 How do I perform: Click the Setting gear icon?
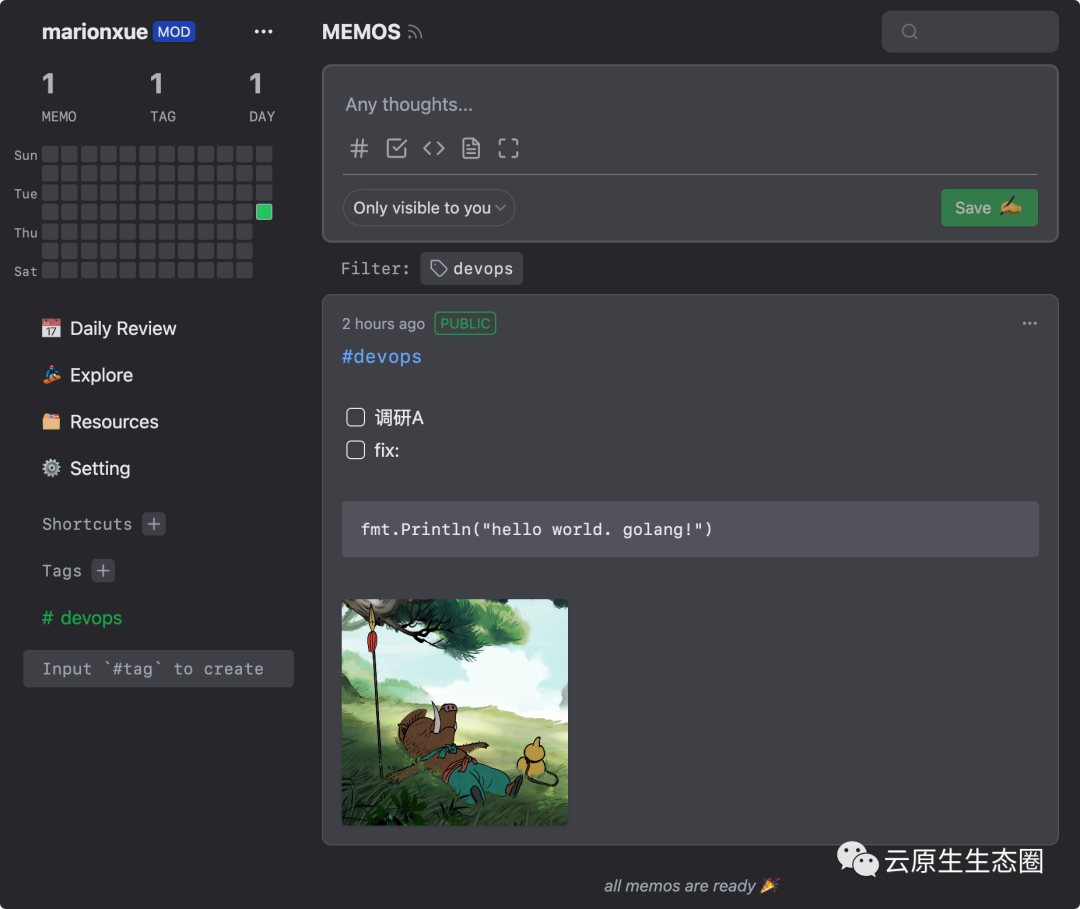coord(51,468)
